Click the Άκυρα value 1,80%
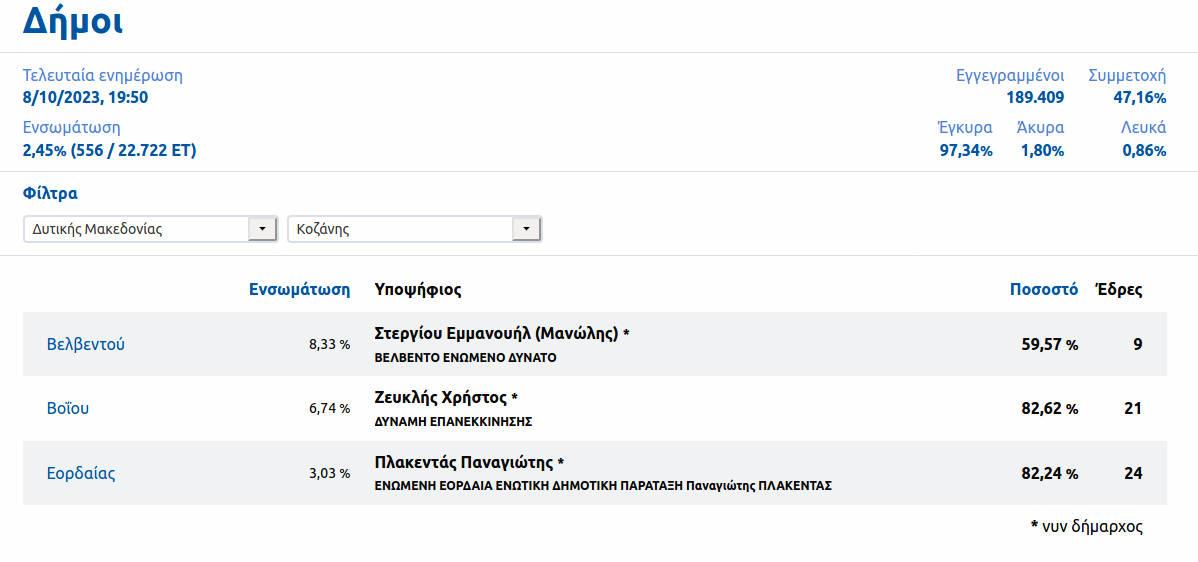 click(x=1042, y=150)
